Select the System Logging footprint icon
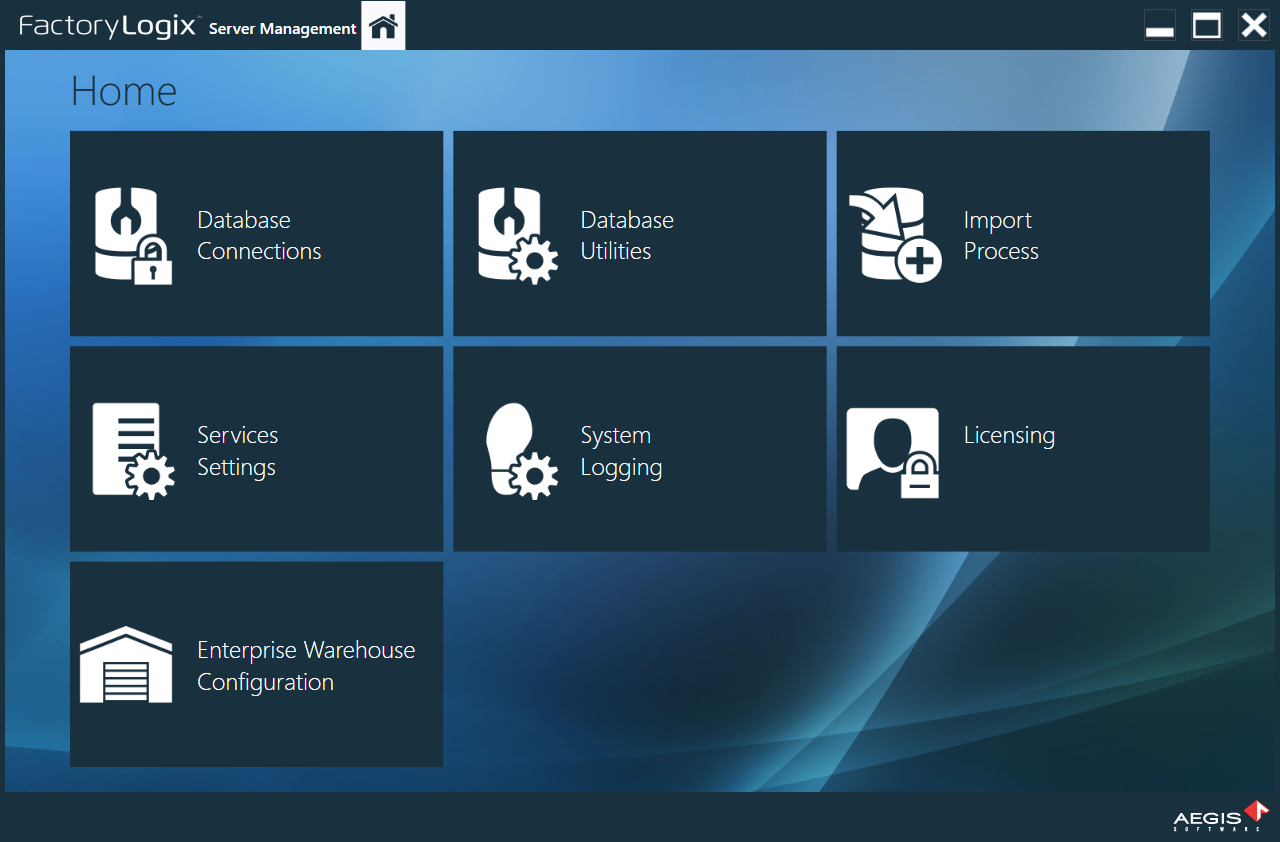The image size is (1280, 842). 521,449
